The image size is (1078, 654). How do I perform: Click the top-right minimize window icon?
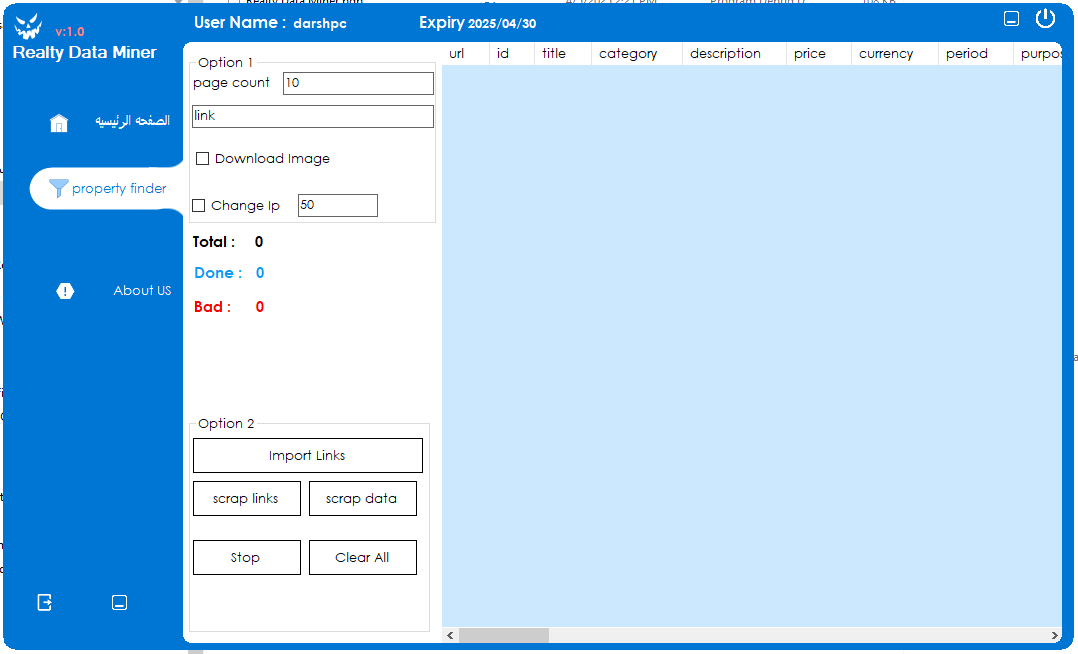tap(1011, 18)
